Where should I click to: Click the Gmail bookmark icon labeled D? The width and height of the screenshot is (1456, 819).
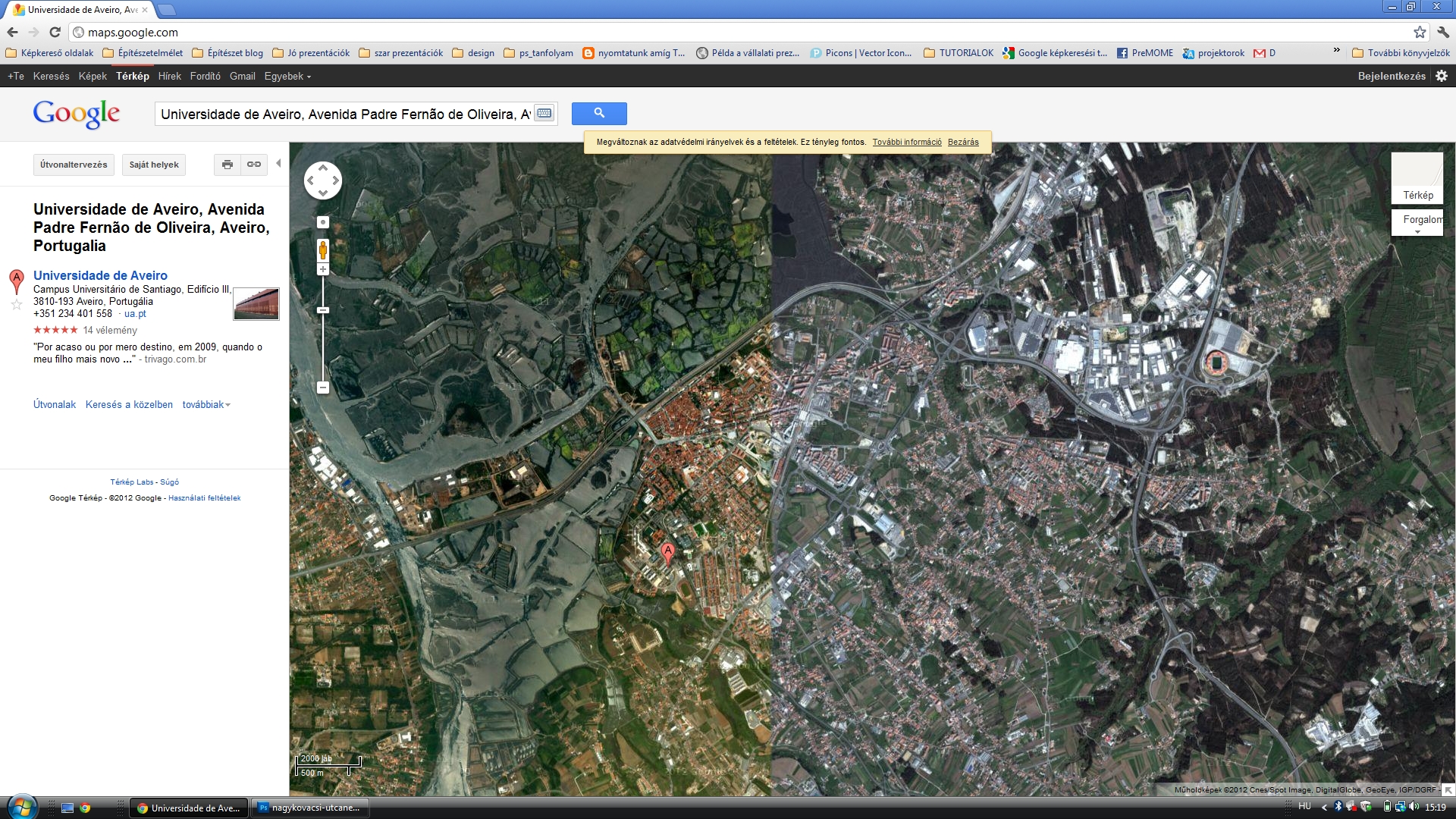point(1264,53)
